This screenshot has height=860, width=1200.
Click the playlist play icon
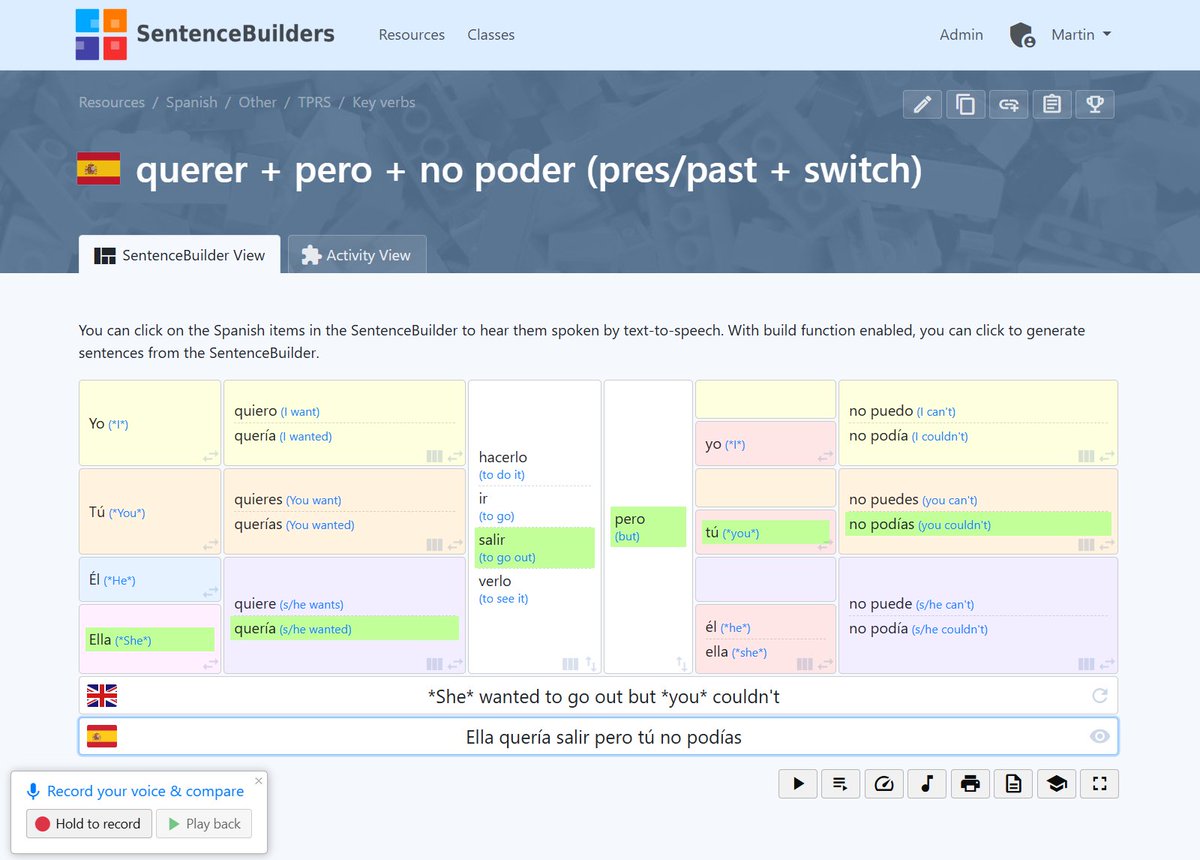click(x=840, y=784)
